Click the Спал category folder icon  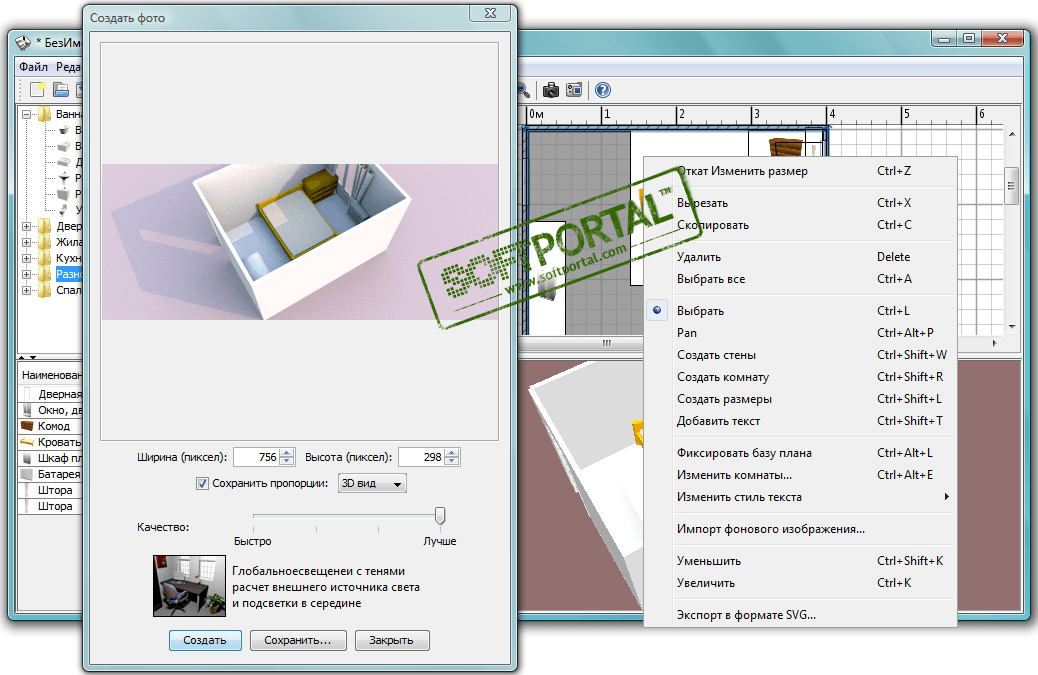click(x=44, y=290)
